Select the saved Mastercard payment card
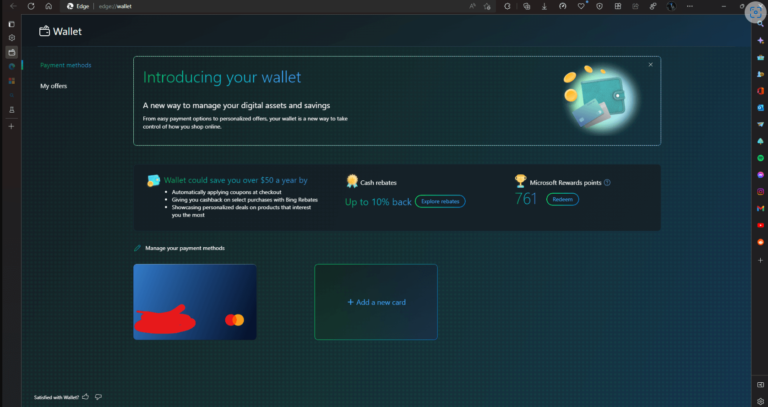 [195, 302]
